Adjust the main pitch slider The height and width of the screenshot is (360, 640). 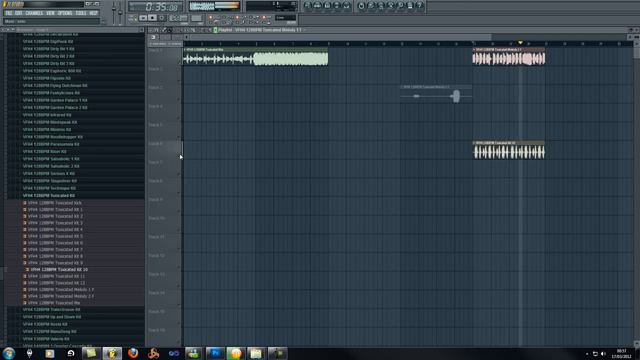[x=120, y=12]
